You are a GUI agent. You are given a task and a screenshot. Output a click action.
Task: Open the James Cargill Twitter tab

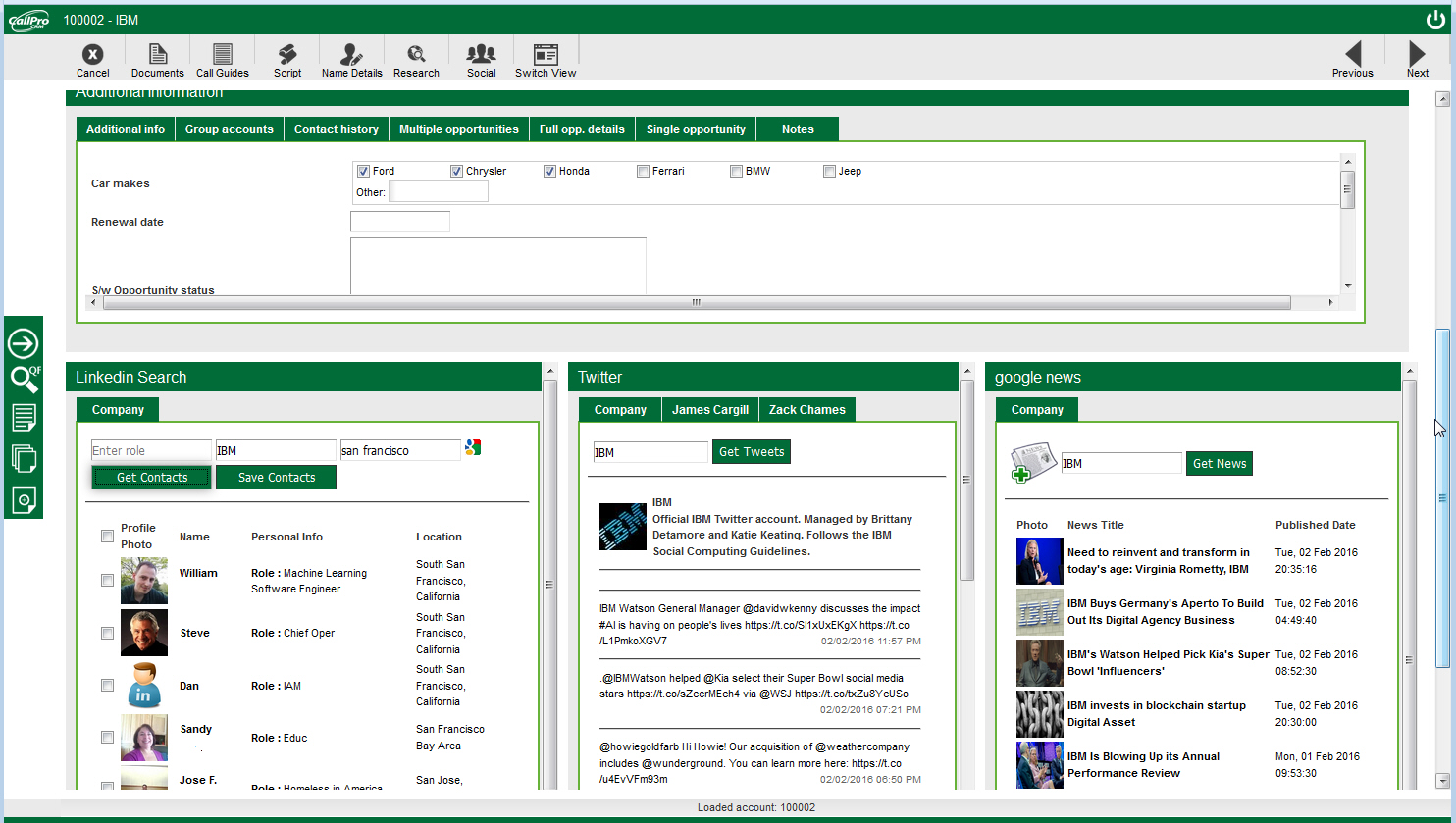point(710,410)
